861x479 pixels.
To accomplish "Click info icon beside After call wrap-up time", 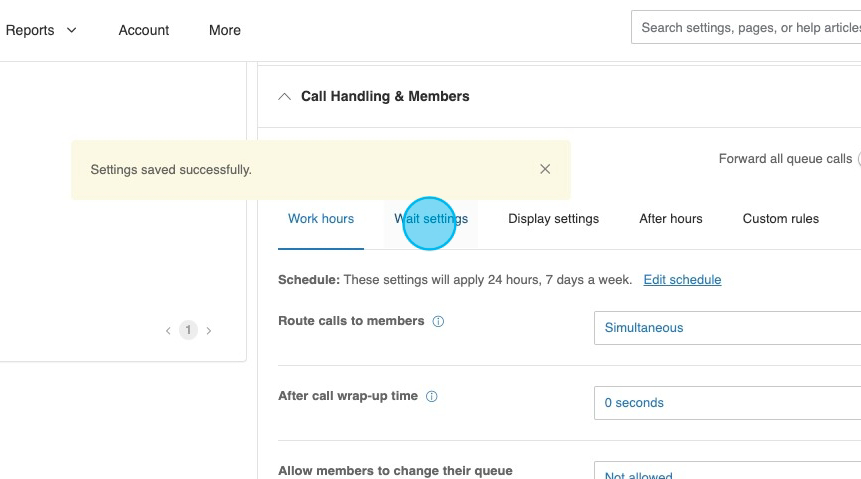I will coord(432,397).
